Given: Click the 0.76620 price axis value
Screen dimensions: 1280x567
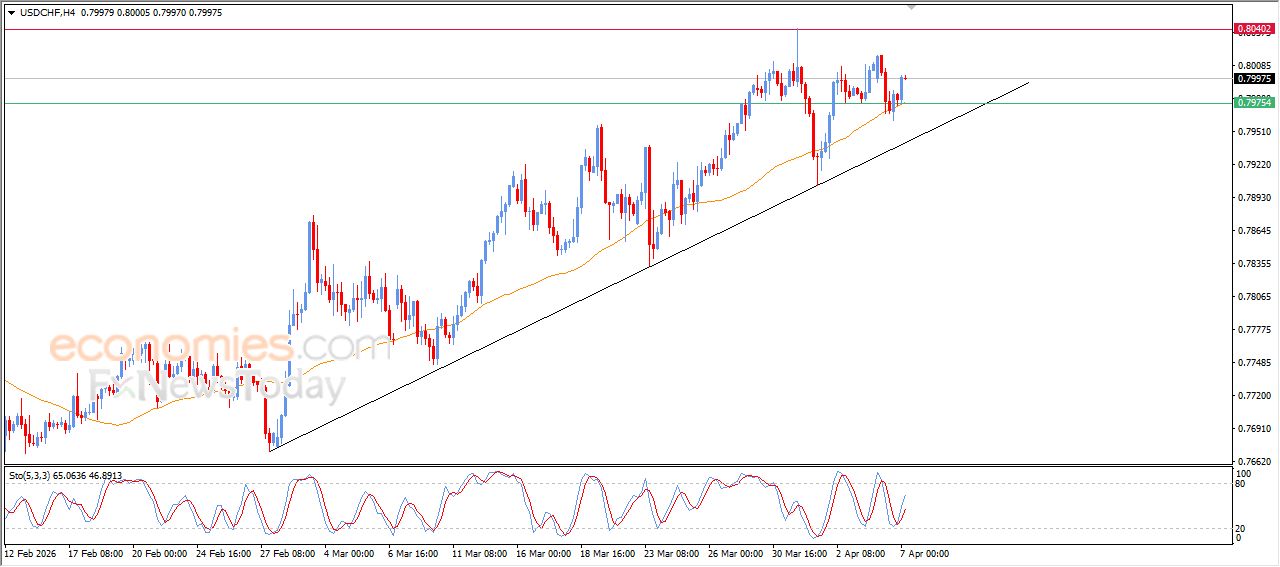Looking at the screenshot, I should (1254, 461).
